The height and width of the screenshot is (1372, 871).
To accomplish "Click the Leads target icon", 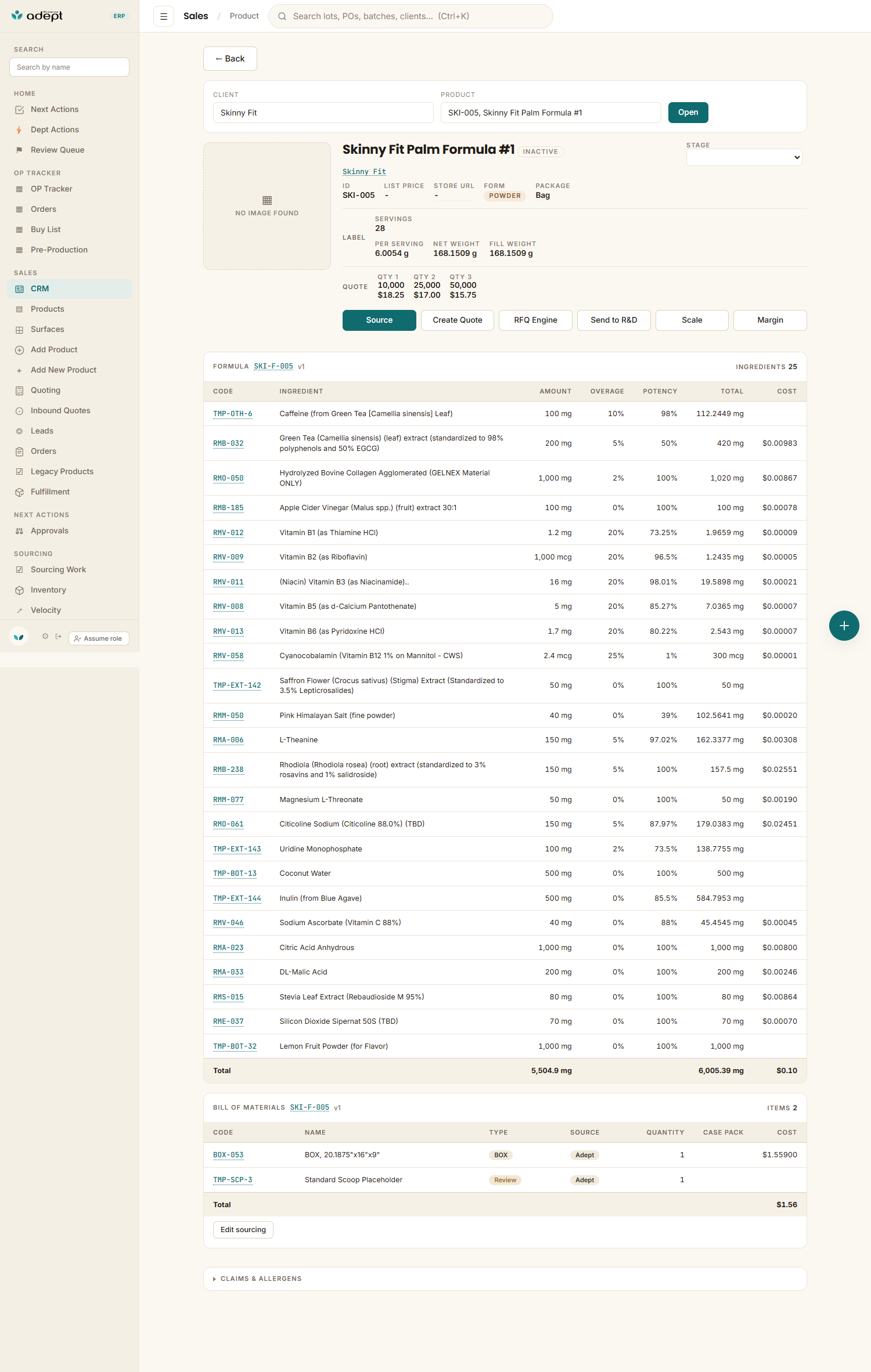I will pyautogui.click(x=19, y=431).
